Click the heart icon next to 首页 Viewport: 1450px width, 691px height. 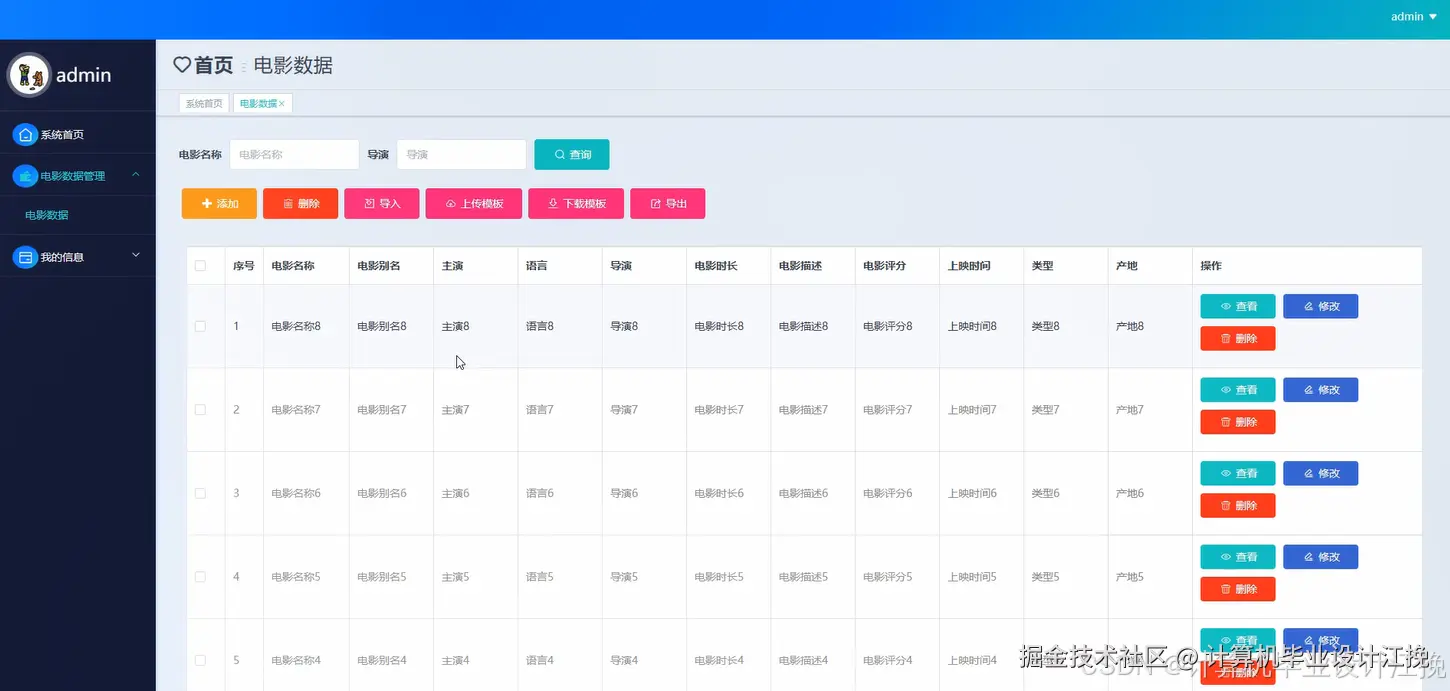pos(182,65)
